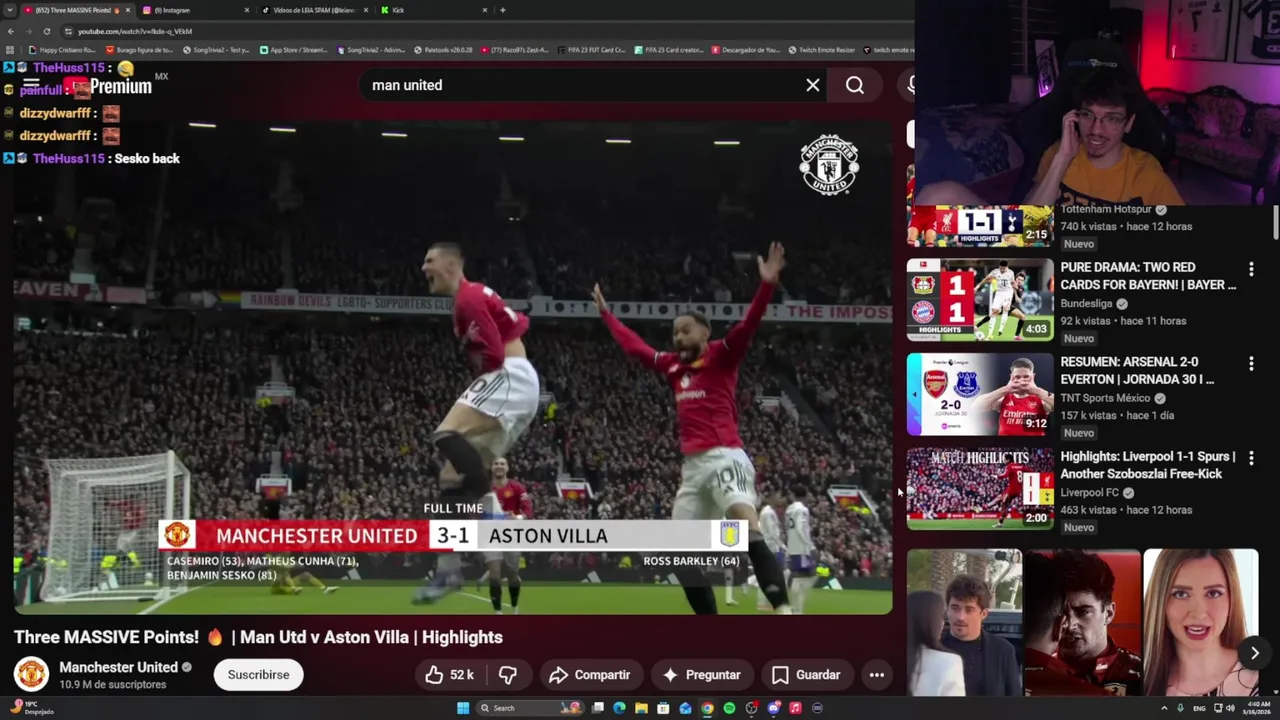Like the video with thumbs up
Viewport: 1280px width, 720px height.
pos(449,675)
